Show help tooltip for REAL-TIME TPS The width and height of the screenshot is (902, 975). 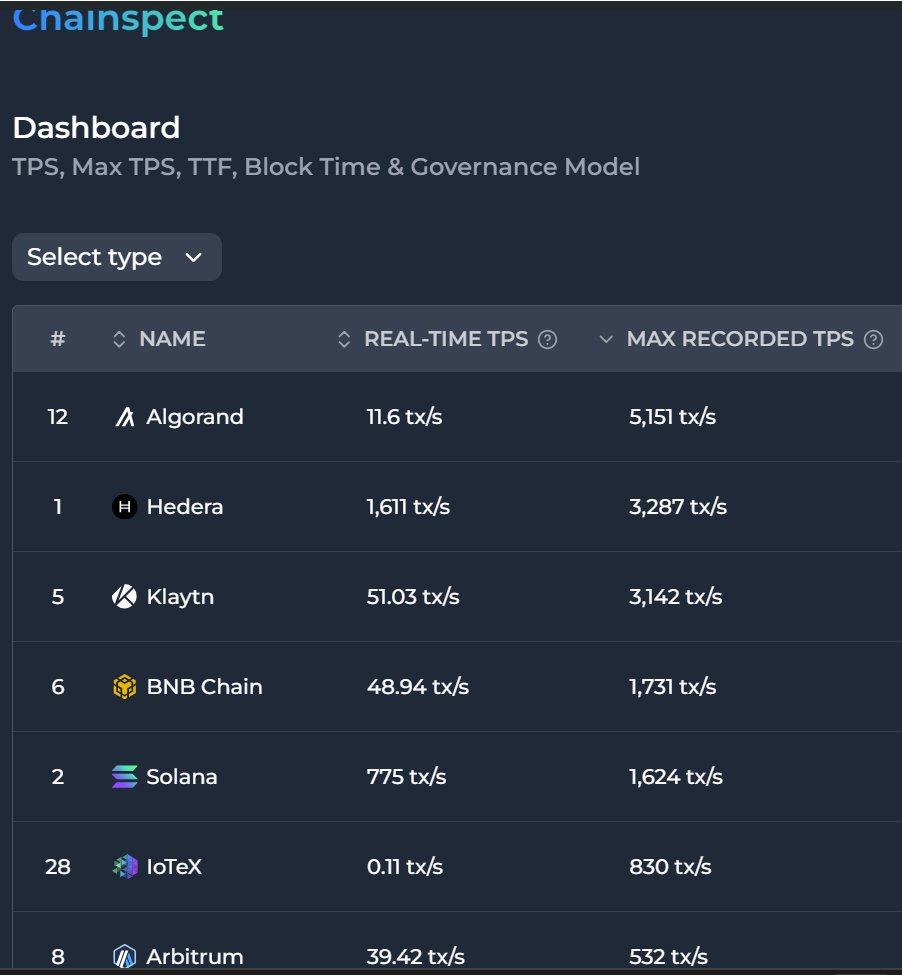(x=547, y=340)
